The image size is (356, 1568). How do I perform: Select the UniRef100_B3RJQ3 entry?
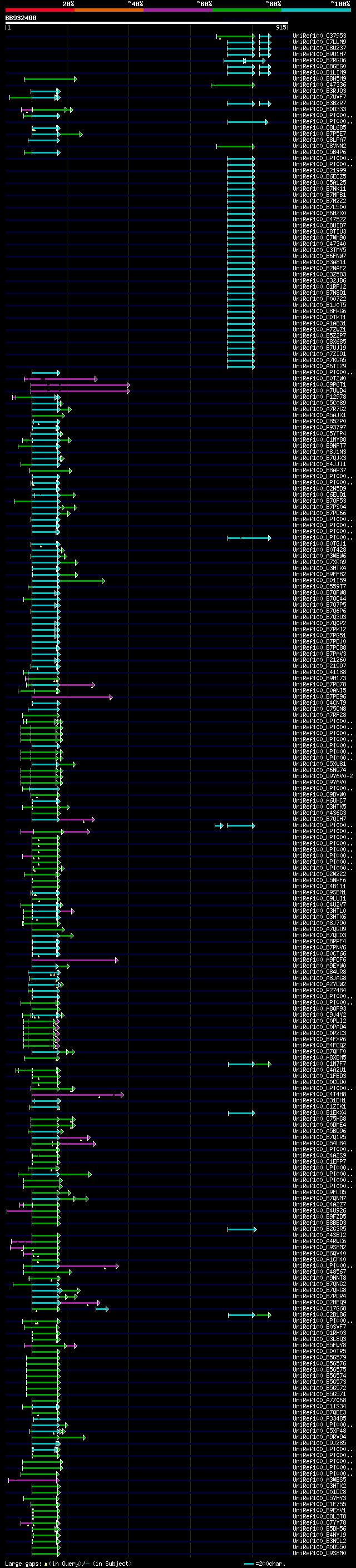point(319,91)
